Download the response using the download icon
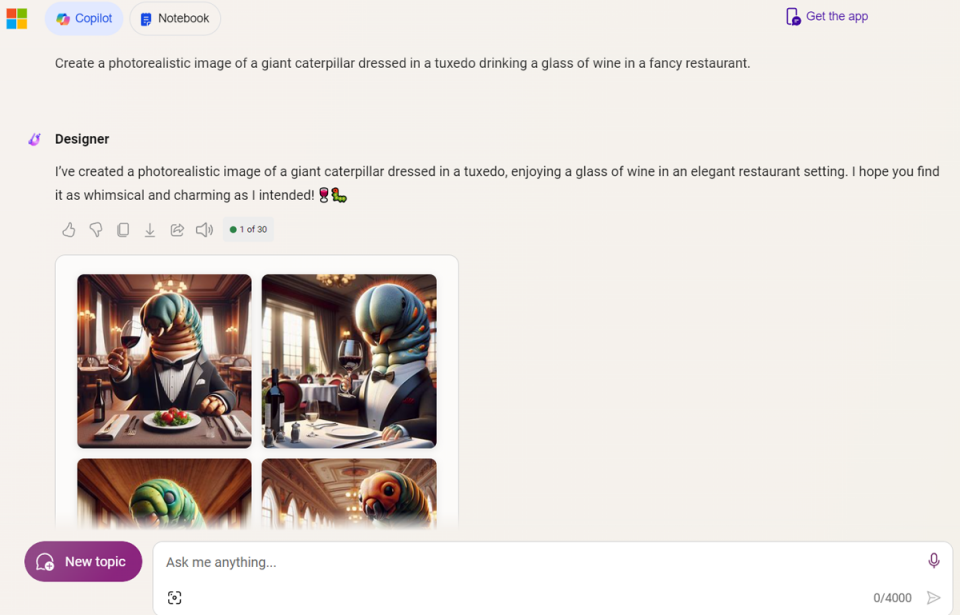The image size is (960, 615). (150, 230)
